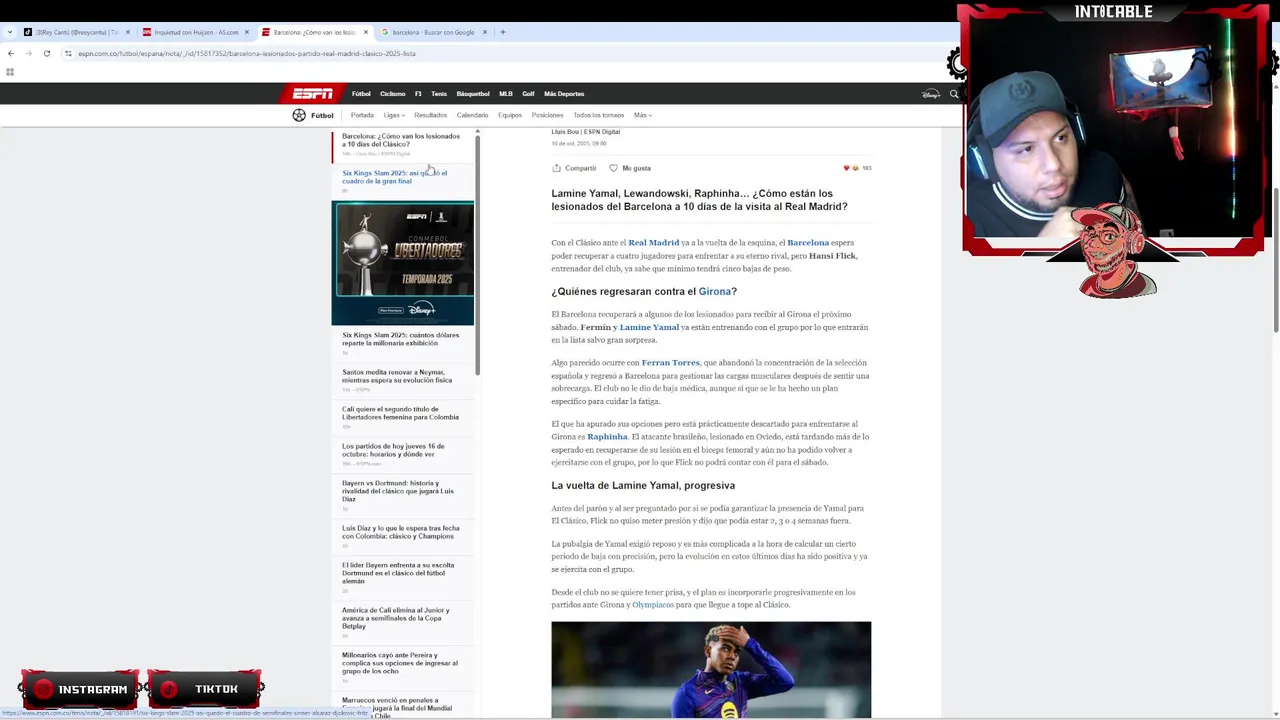
Task: Close the Google barcelona search tab
Action: tap(485, 32)
